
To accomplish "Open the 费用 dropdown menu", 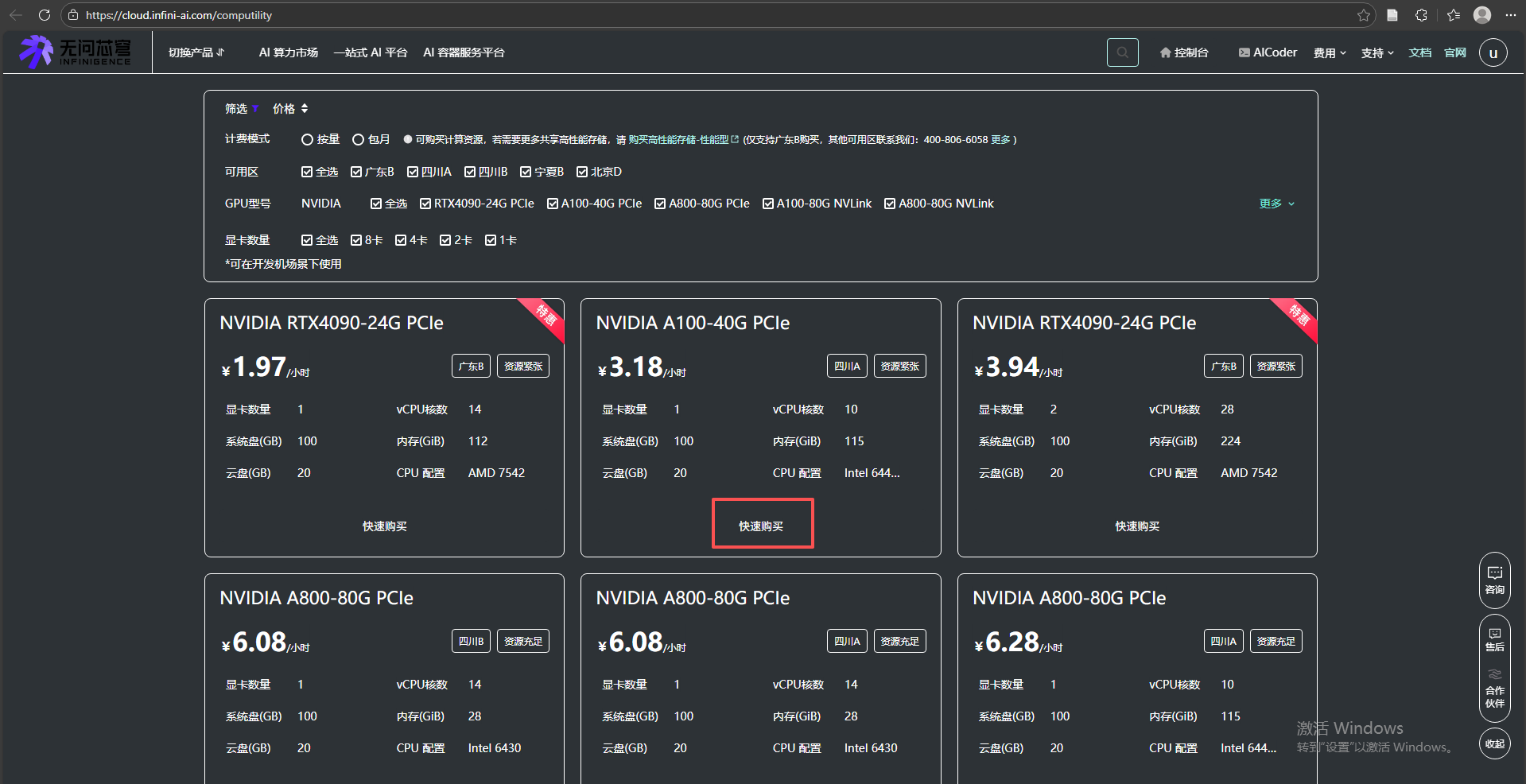I will (1330, 52).
